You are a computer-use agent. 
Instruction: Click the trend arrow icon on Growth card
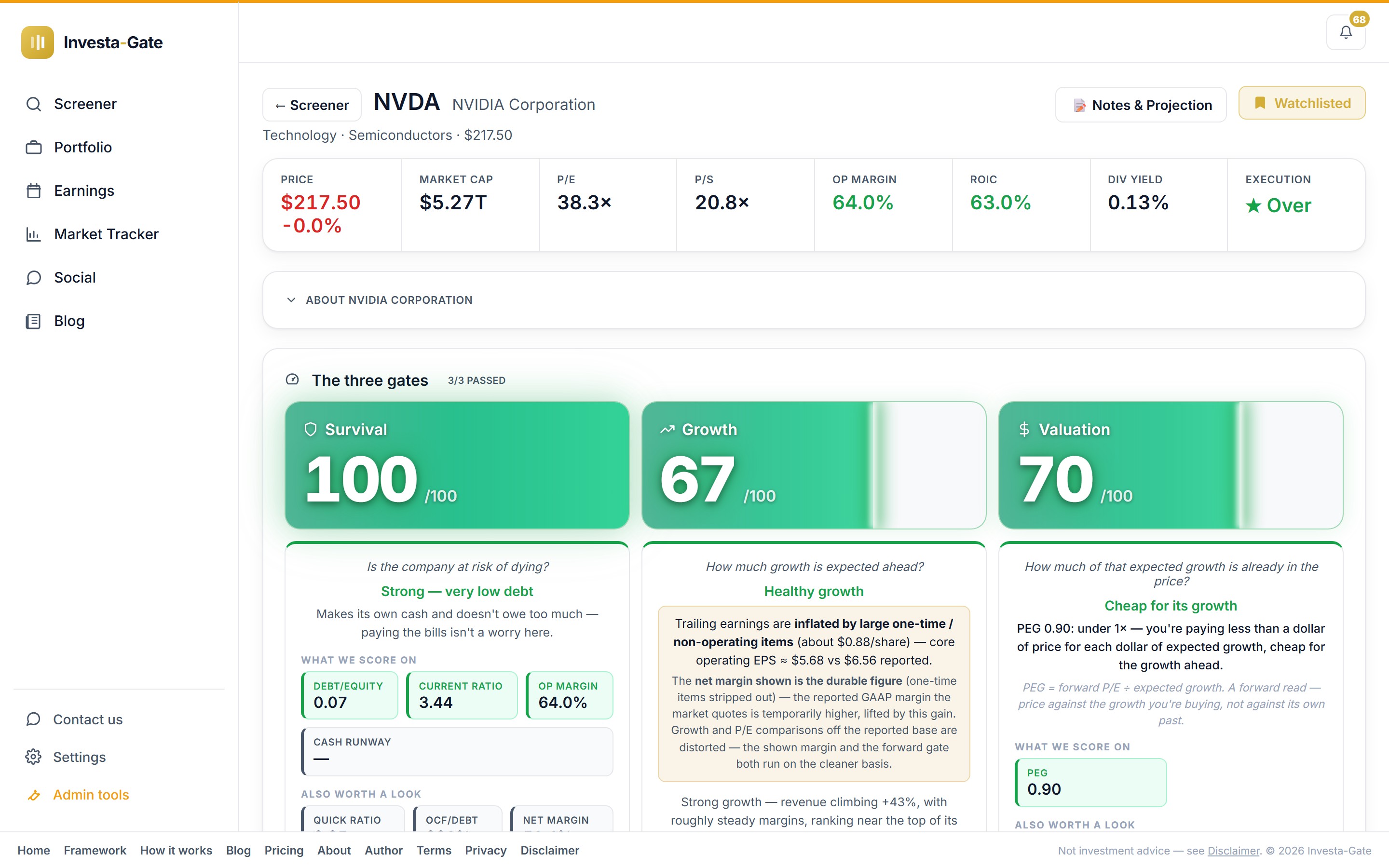tap(667, 429)
